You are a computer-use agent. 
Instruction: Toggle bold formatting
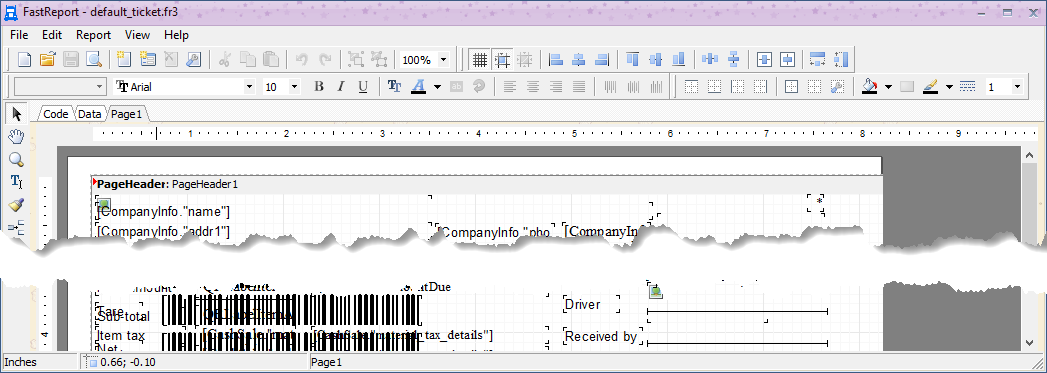[319, 86]
